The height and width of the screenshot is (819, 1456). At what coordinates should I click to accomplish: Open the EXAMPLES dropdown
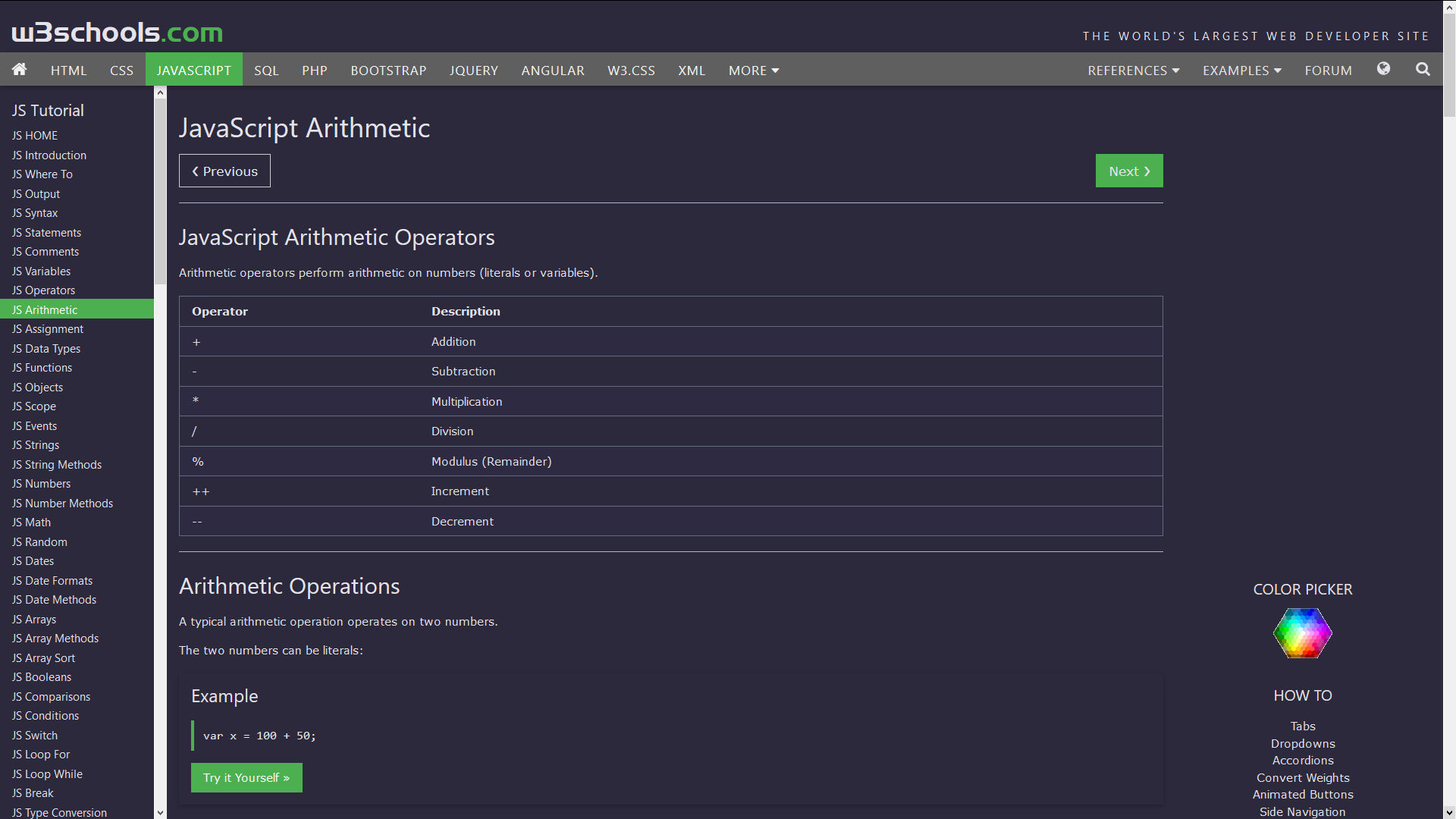pos(1241,70)
